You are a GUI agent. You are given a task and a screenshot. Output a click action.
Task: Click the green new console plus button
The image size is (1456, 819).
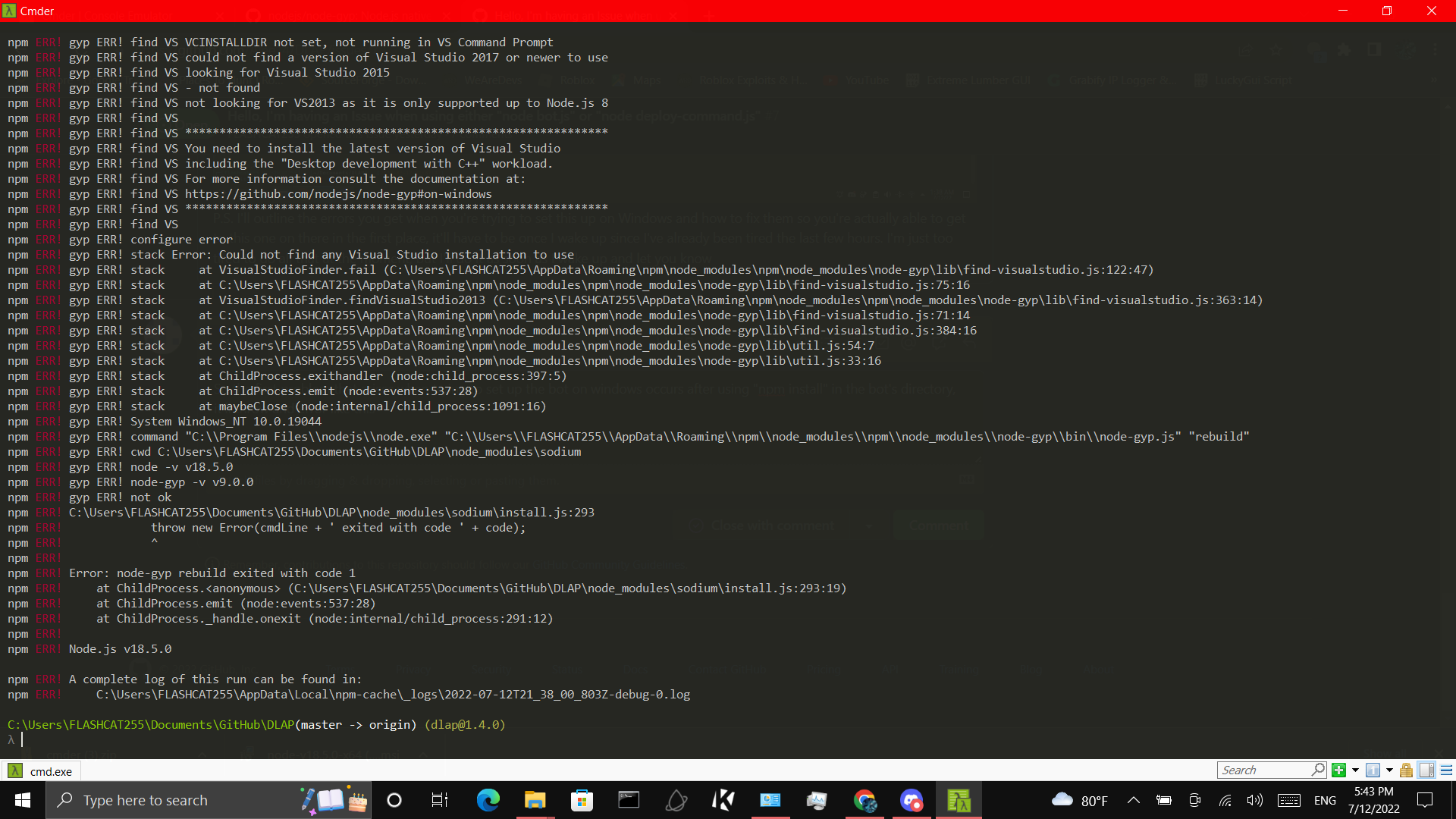tap(1339, 770)
